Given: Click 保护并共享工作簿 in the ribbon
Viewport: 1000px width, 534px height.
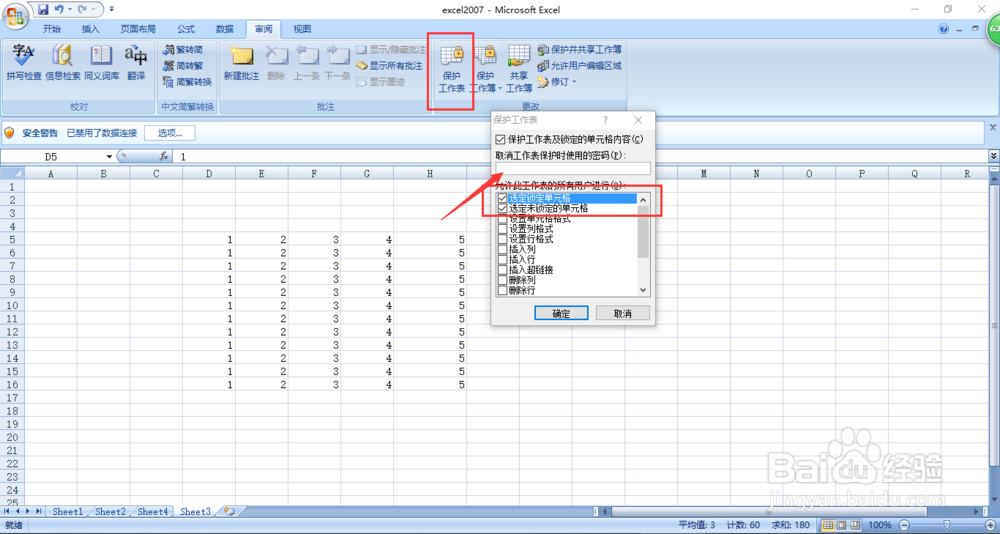Looking at the screenshot, I should point(580,48).
